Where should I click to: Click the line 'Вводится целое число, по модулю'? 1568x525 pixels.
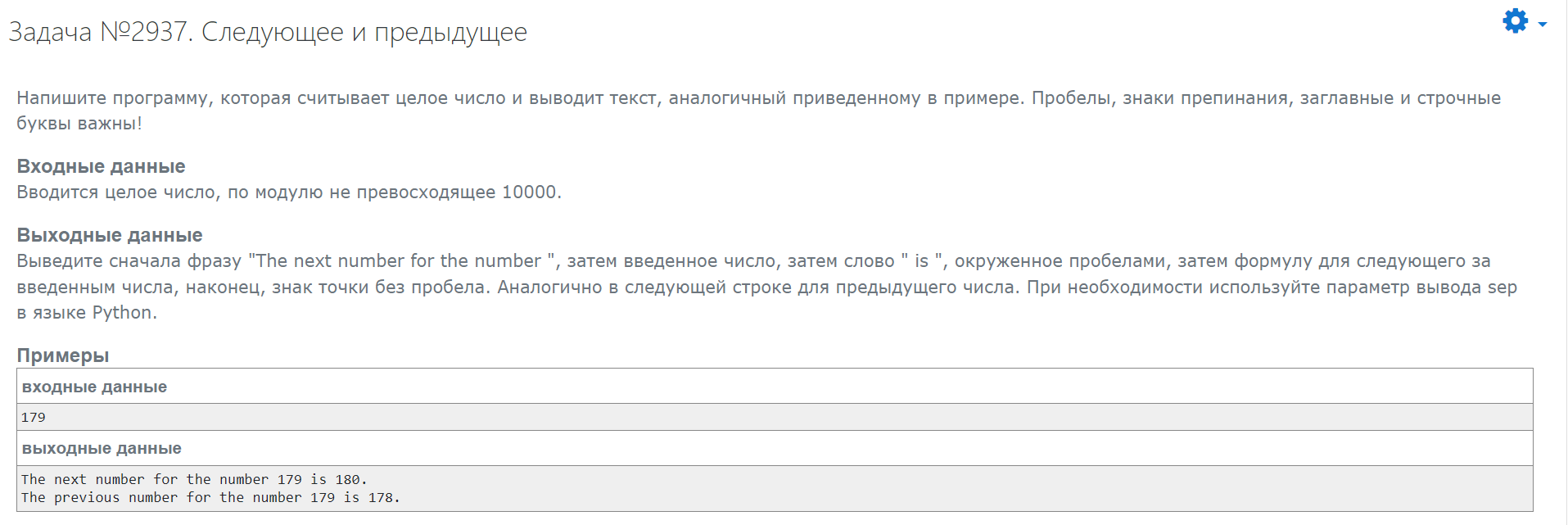tap(288, 192)
